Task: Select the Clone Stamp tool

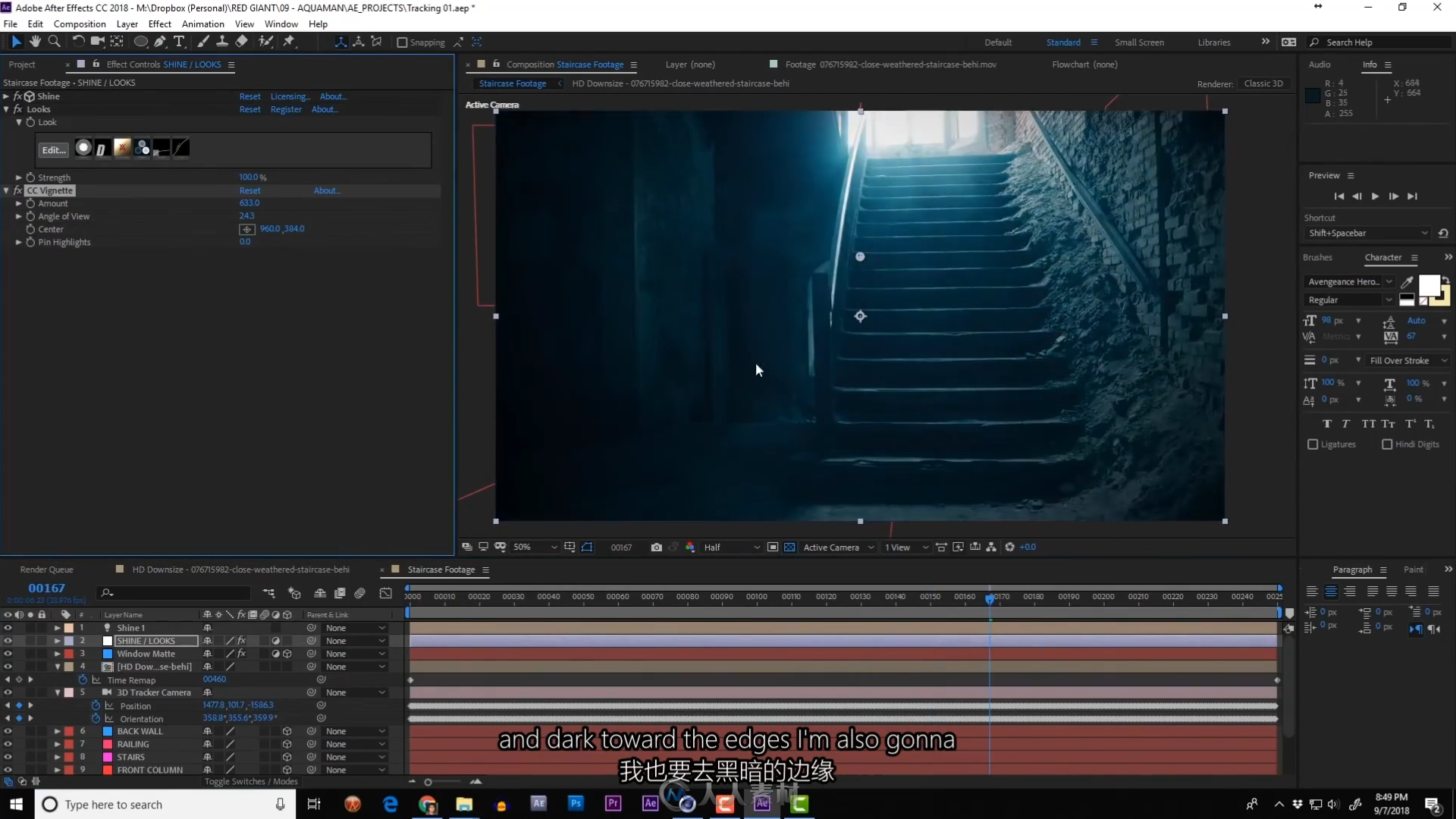Action: coord(222,42)
